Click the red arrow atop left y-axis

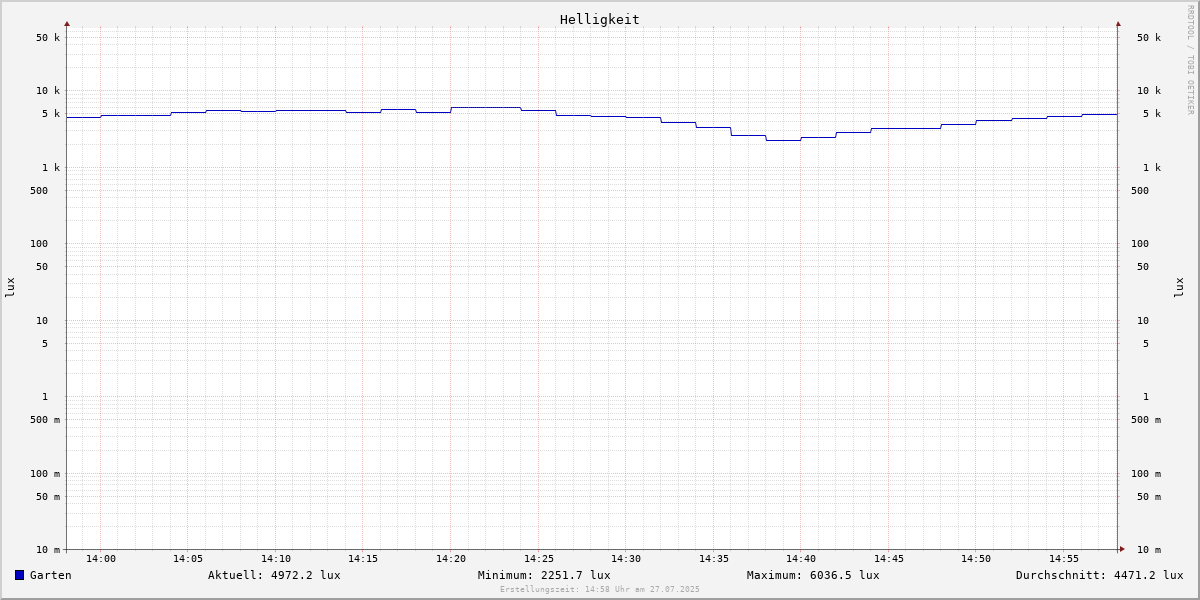click(x=67, y=23)
